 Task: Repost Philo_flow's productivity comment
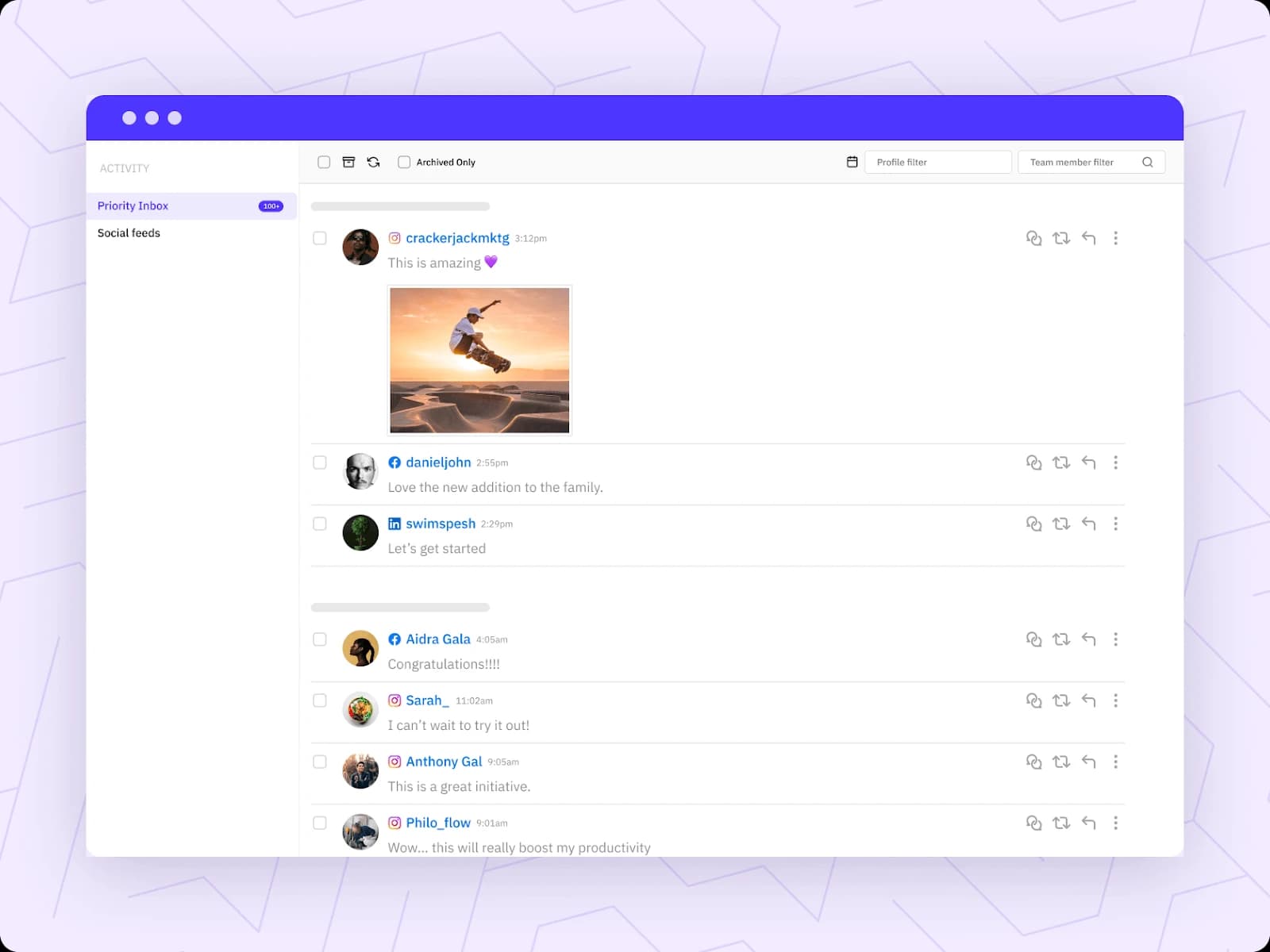(1062, 823)
